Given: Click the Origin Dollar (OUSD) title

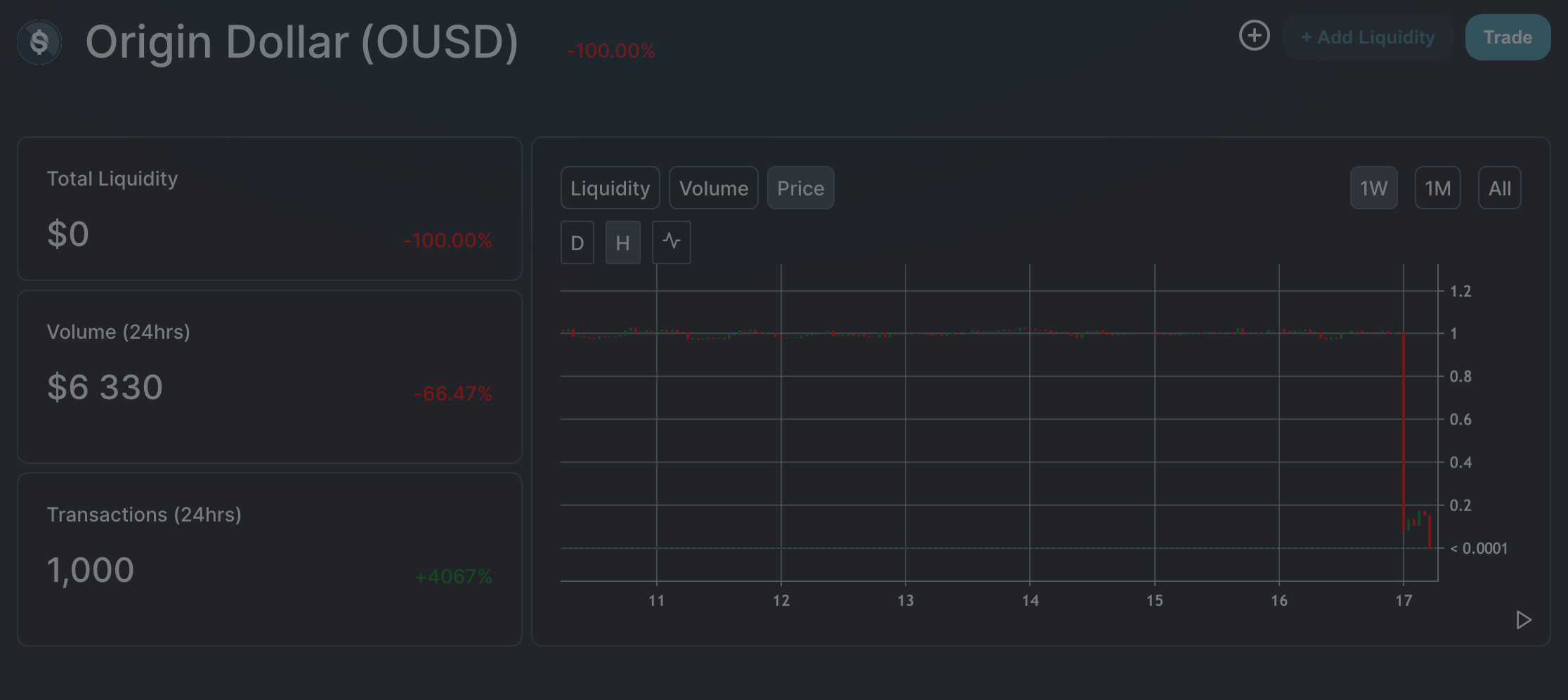Looking at the screenshot, I should pyautogui.click(x=302, y=42).
